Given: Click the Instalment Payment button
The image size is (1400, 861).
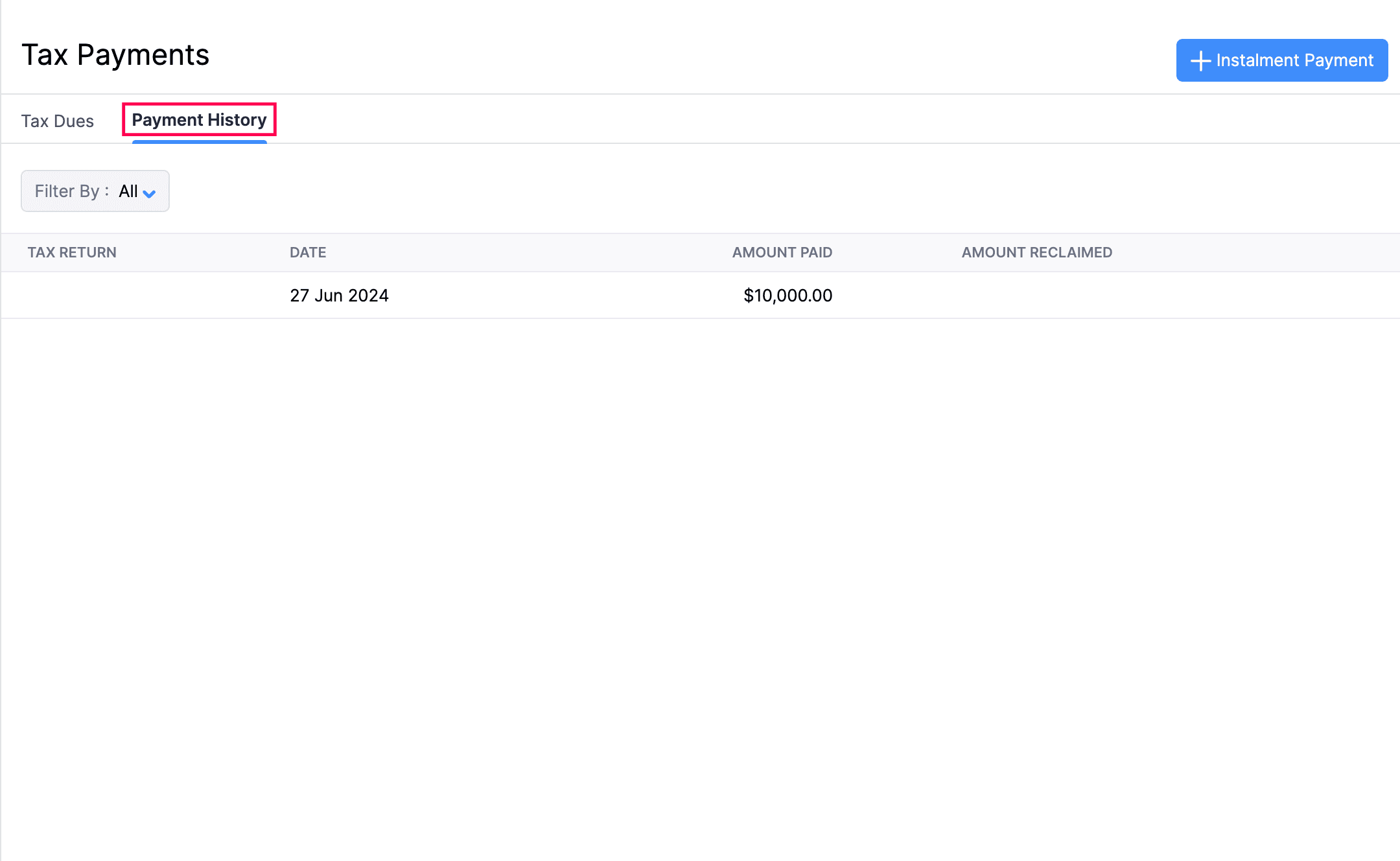Looking at the screenshot, I should (1282, 60).
